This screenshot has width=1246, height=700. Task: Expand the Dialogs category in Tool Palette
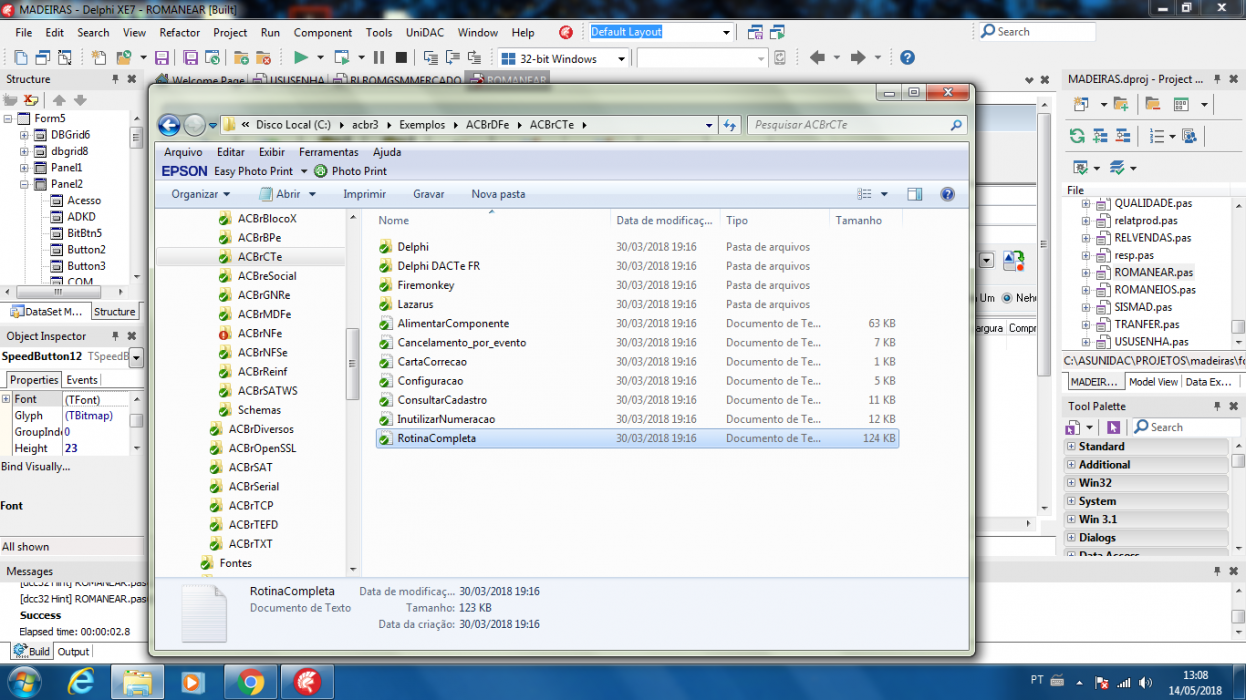(1071, 538)
